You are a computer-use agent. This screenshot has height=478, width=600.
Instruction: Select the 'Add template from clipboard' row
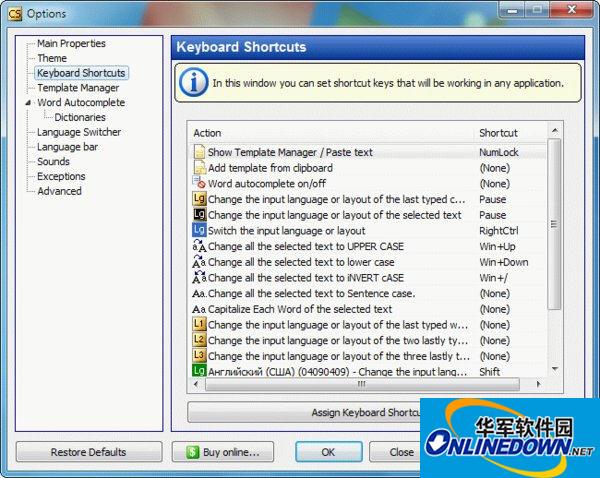pyautogui.click(x=368, y=168)
